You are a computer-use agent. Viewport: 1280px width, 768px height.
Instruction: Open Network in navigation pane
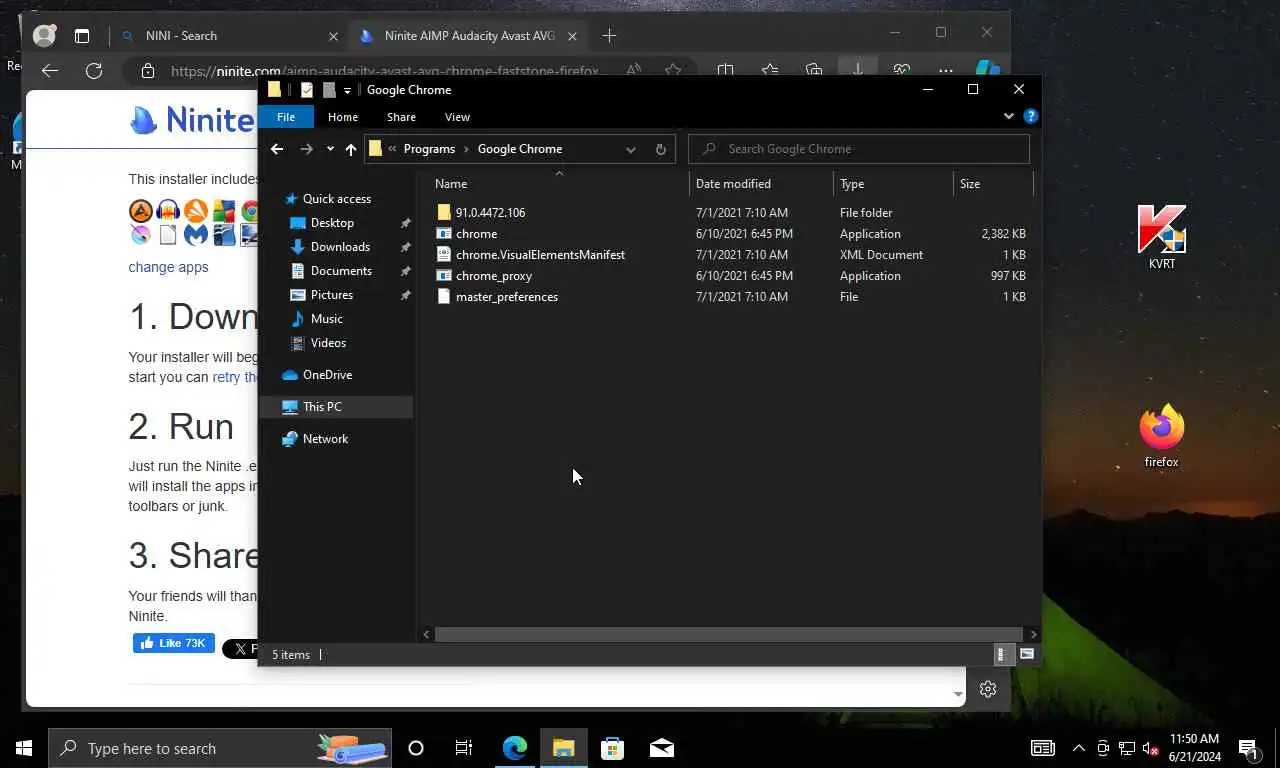point(325,439)
